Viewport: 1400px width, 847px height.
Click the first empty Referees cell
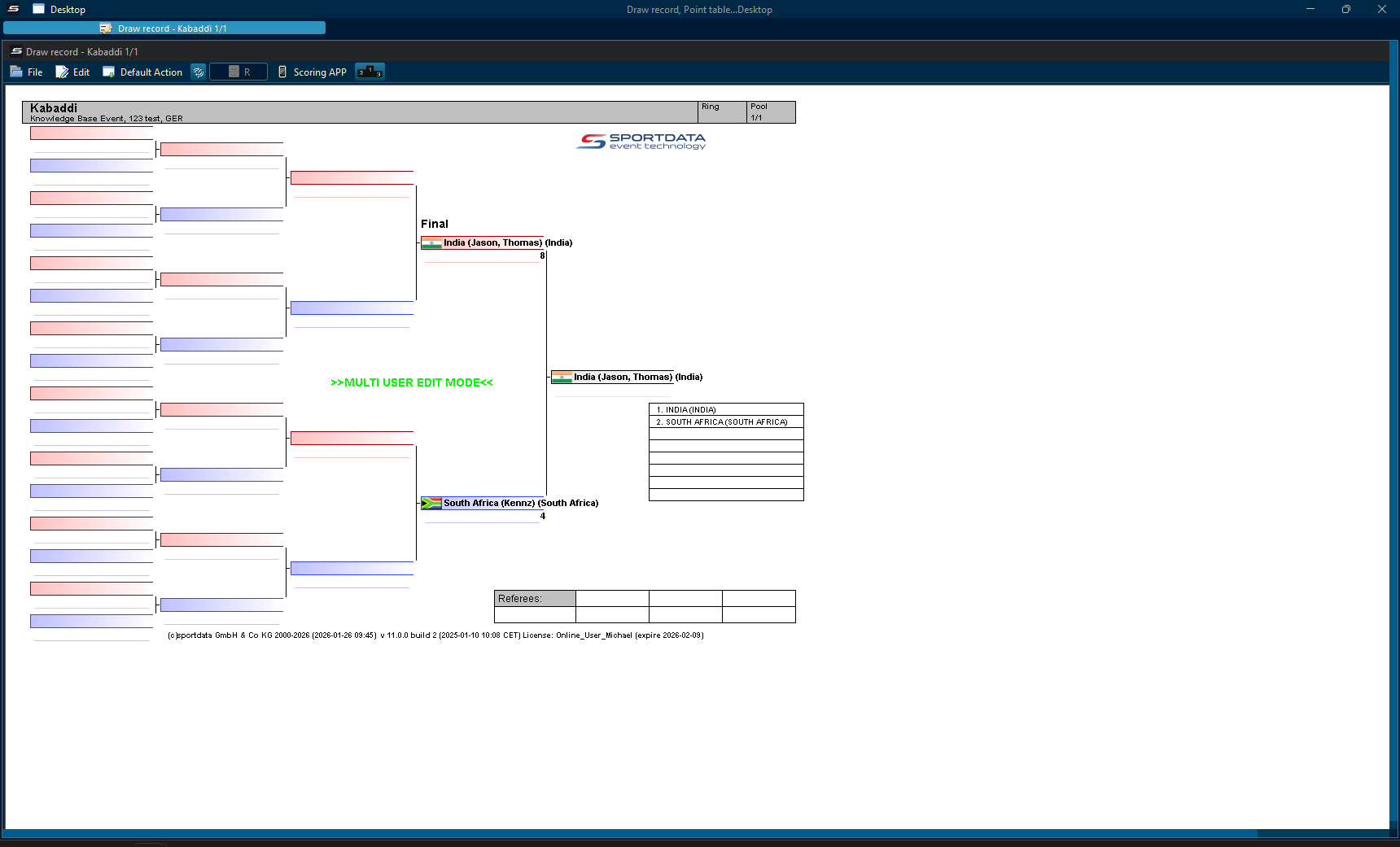click(612, 599)
